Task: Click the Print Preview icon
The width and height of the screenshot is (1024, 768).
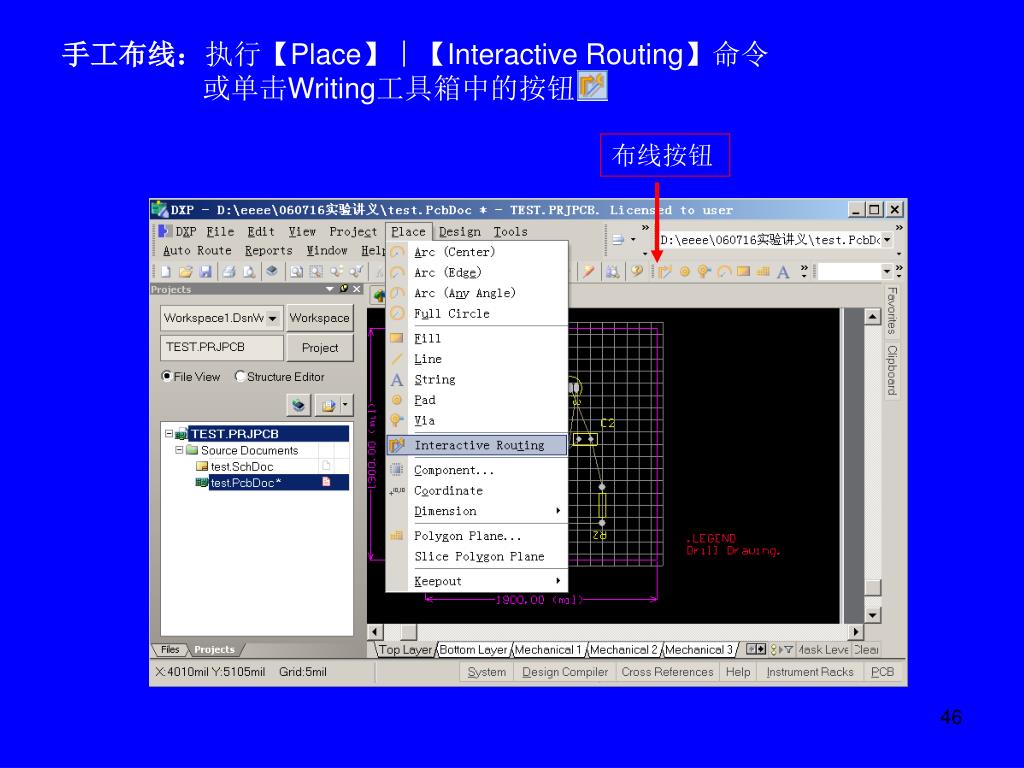Action: [249, 272]
